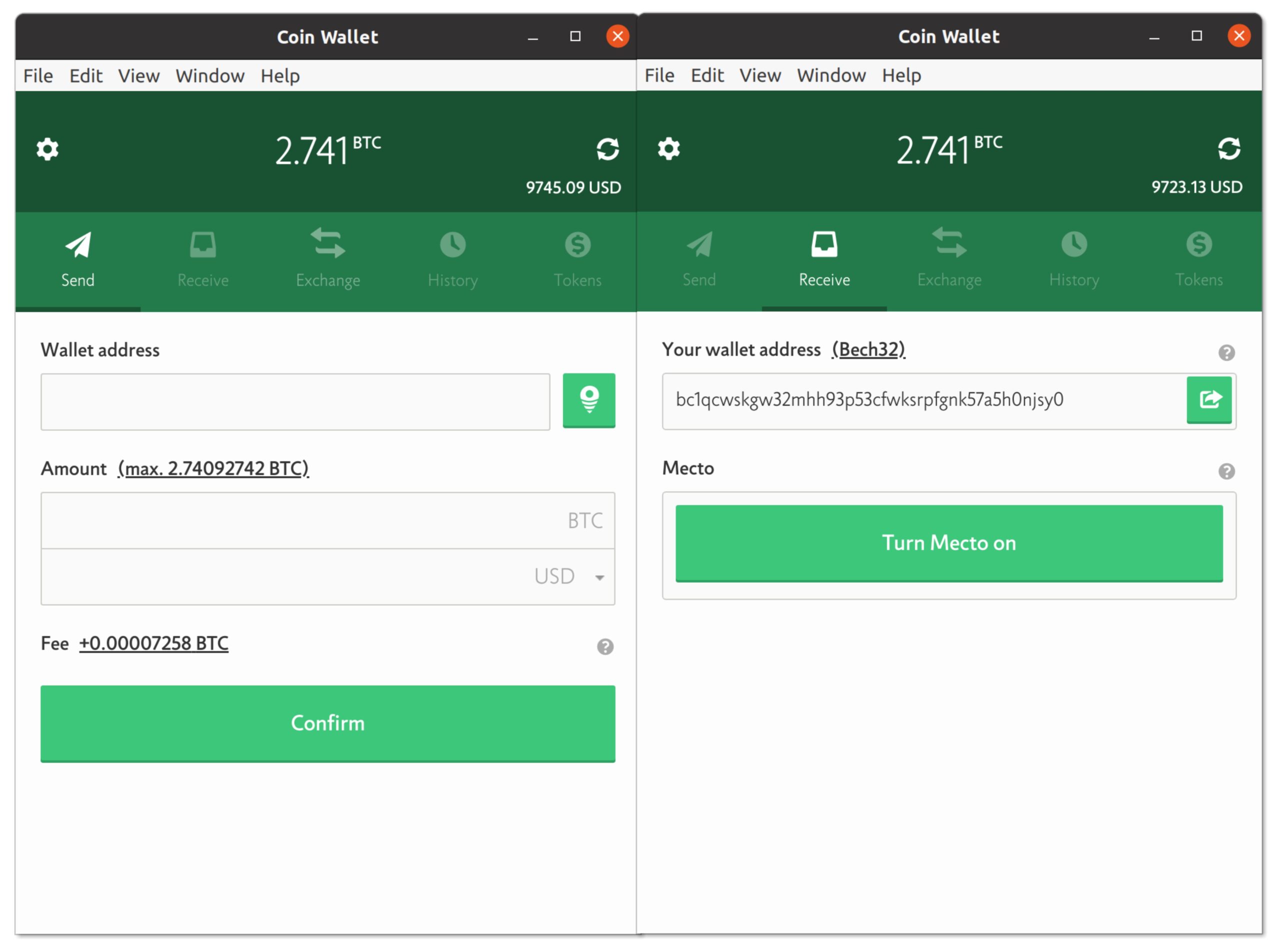Click 2.741 BTC balance in left window
The height and width of the screenshot is (952, 1280).
(328, 150)
